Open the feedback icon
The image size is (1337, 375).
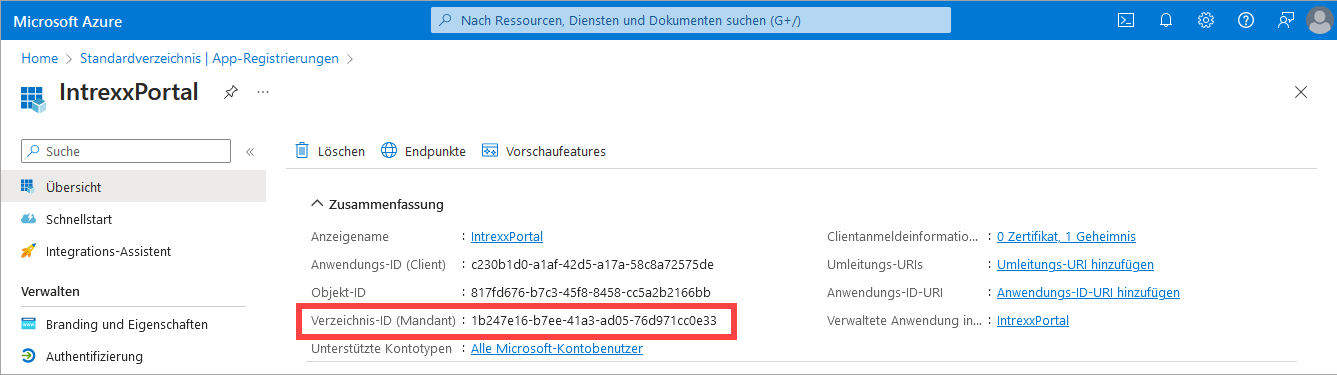pos(1286,20)
